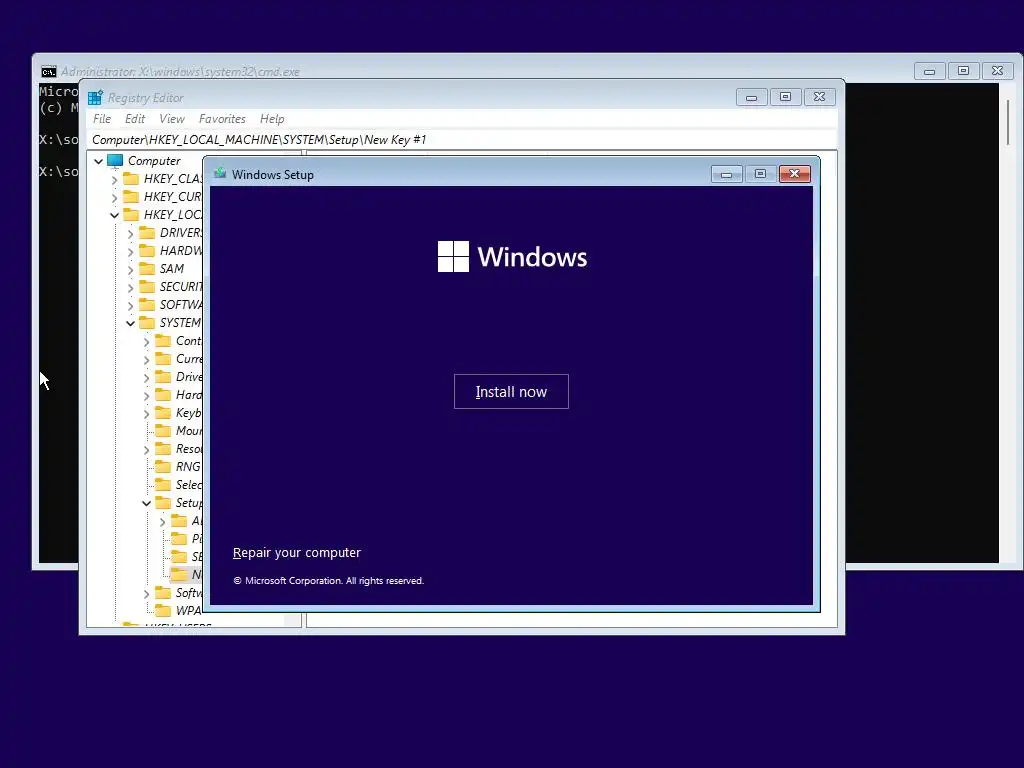
Task: Select the HARDWARE folder icon
Action: (147, 250)
